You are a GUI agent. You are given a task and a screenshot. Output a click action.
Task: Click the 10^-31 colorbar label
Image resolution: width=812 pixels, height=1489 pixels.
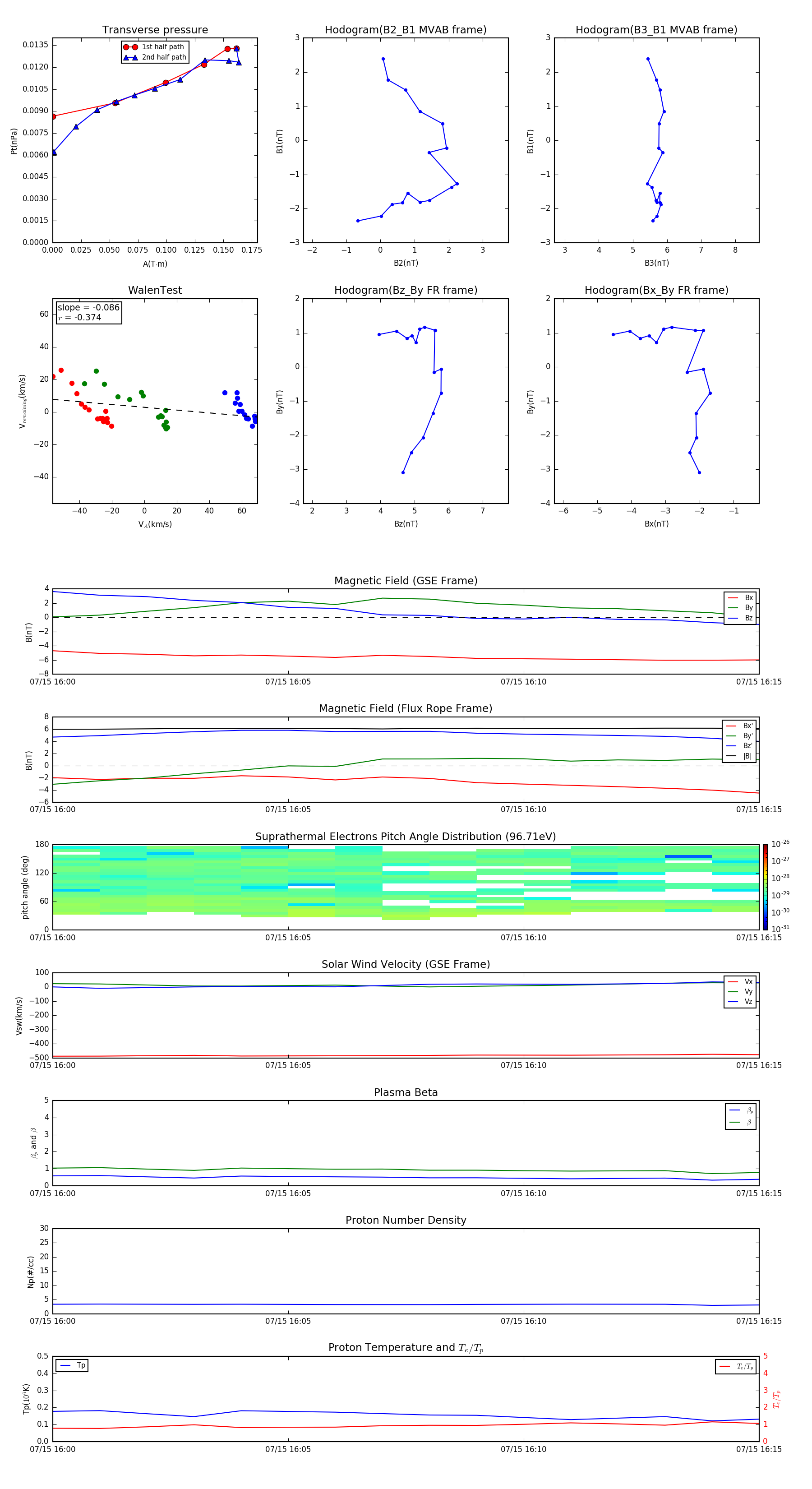tap(780, 929)
